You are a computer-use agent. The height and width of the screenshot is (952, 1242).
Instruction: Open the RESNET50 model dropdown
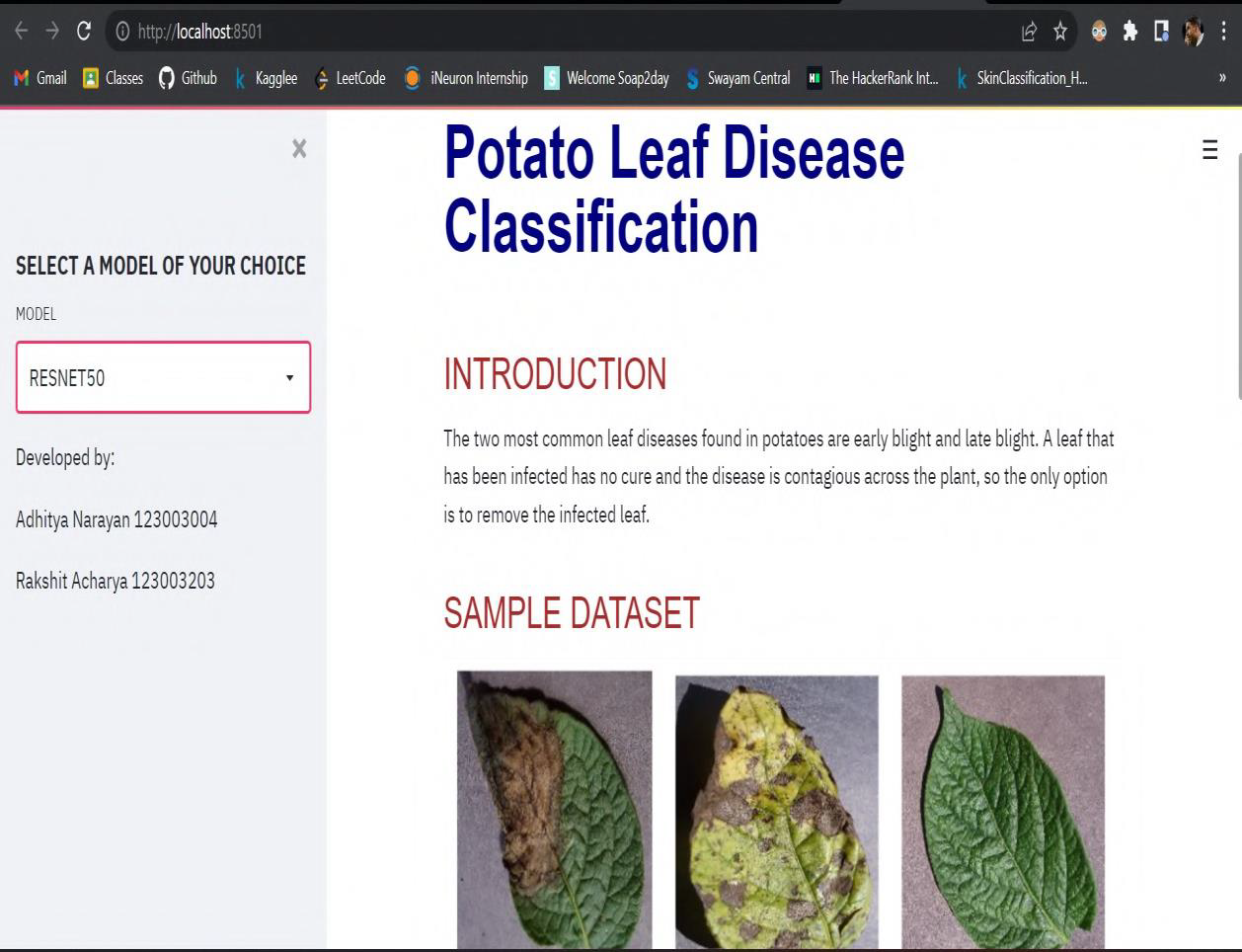click(163, 377)
